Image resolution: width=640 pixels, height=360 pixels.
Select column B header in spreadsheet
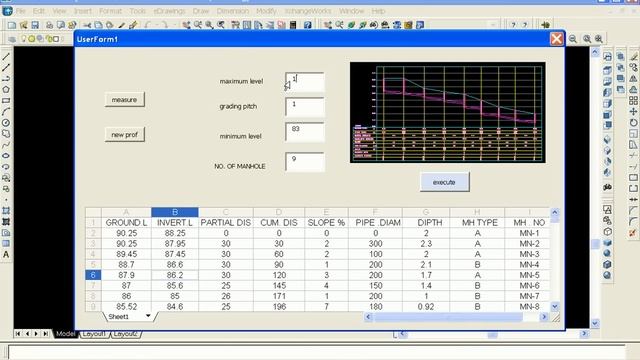(x=175, y=212)
